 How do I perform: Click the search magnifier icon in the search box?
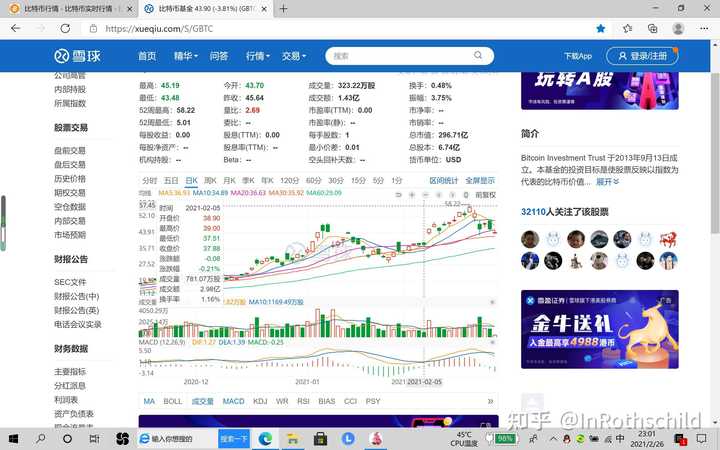(x=478, y=56)
